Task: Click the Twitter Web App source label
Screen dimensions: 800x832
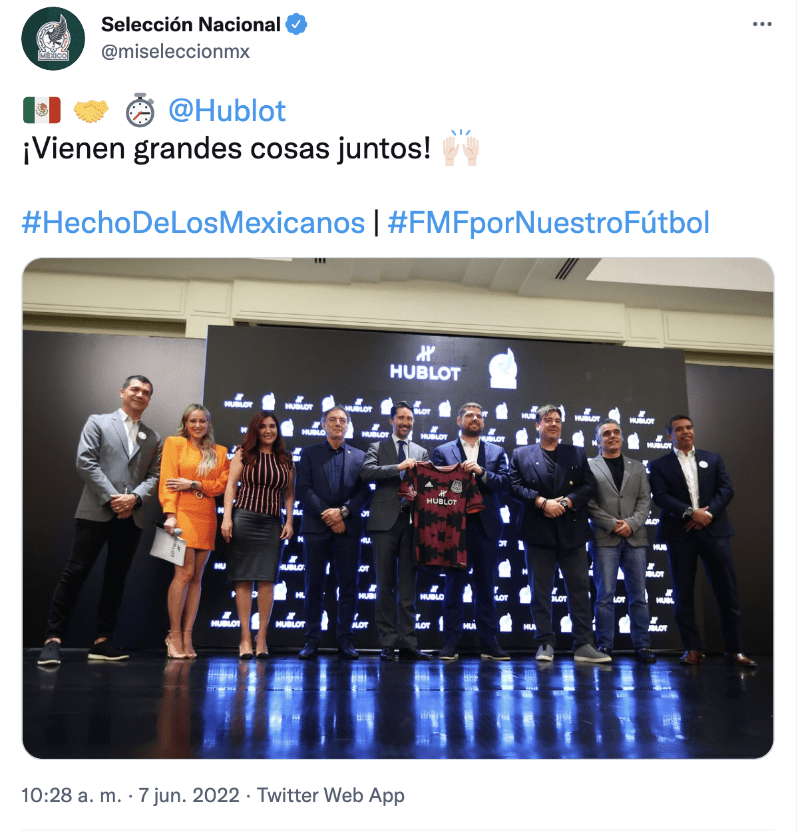Action: click(331, 796)
